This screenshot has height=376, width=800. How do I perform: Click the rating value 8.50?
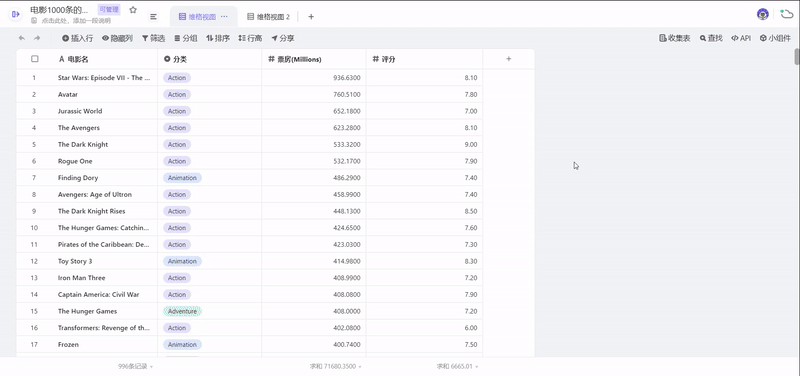[470, 211]
